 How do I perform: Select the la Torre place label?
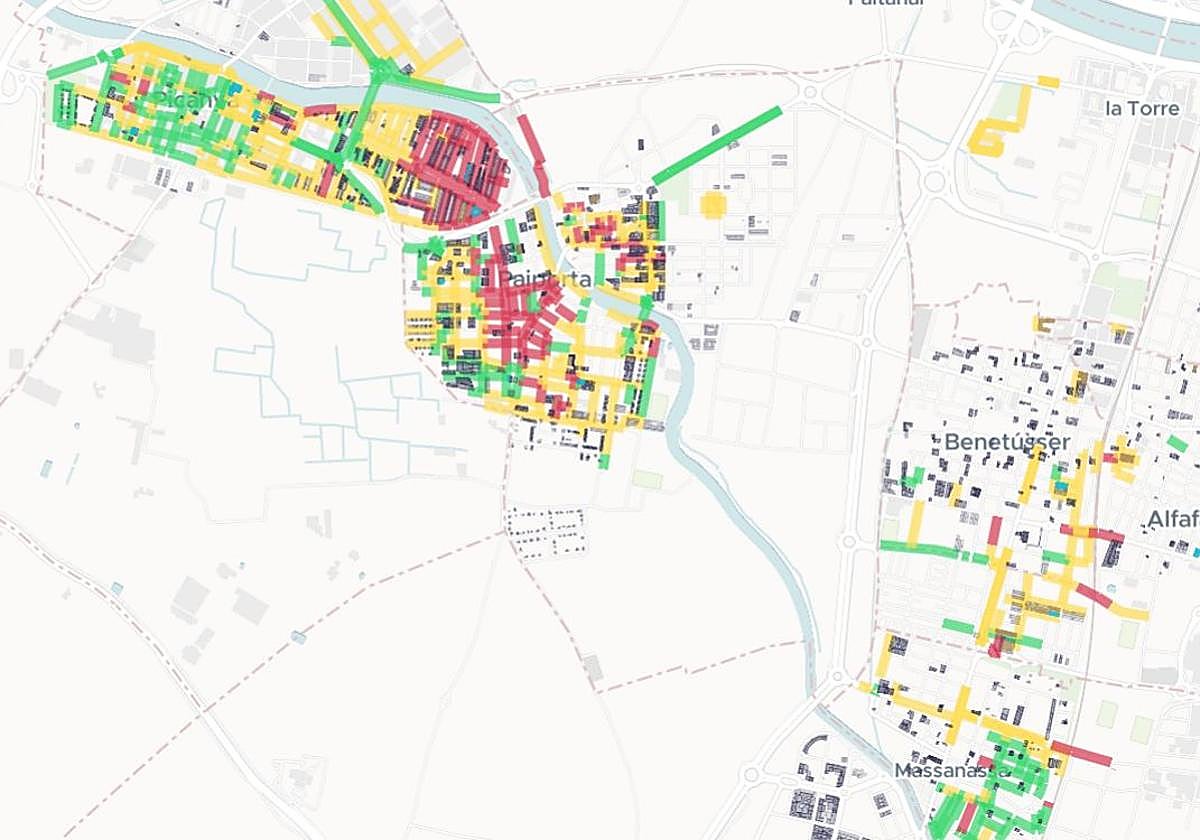[1142, 108]
